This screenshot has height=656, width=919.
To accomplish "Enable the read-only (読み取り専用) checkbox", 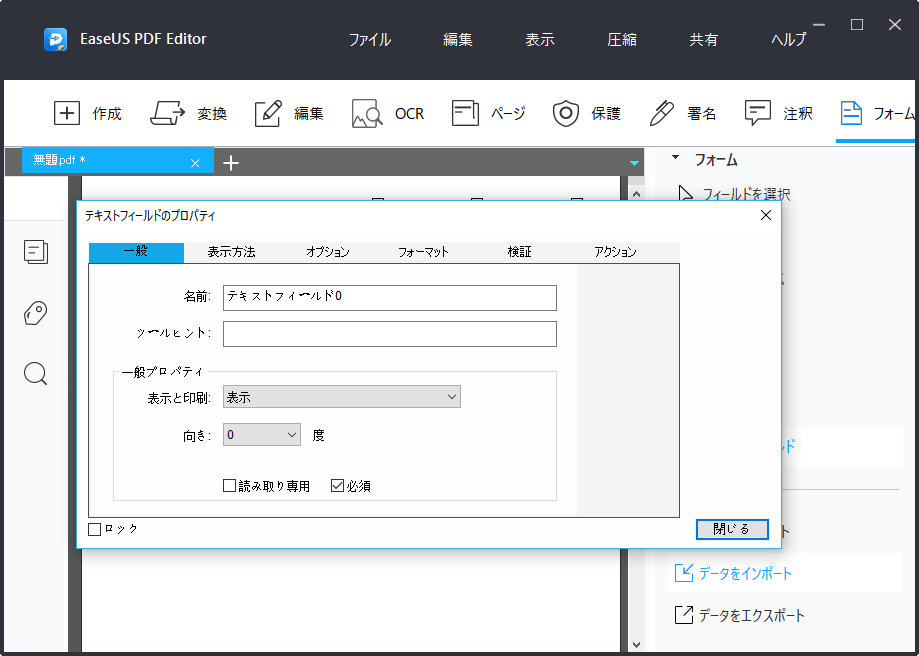I will (x=230, y=486).
